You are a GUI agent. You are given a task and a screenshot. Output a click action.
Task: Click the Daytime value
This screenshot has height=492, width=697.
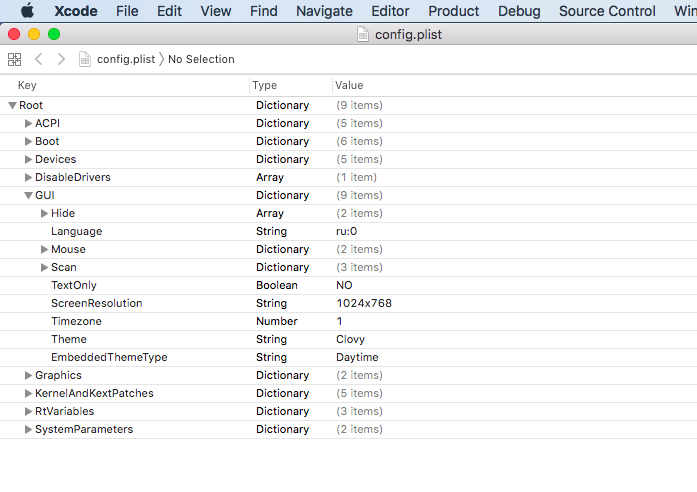[x=357, y=357]
